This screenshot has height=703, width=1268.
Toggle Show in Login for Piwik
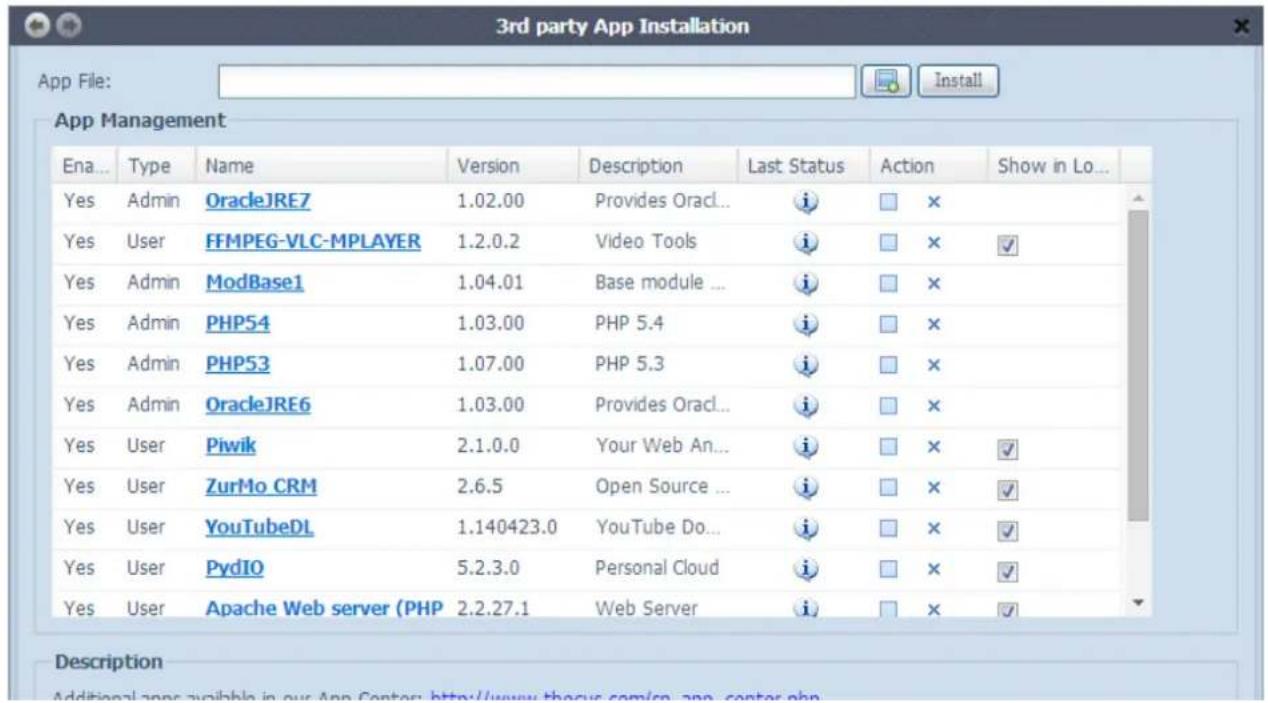click(1008, 450)
